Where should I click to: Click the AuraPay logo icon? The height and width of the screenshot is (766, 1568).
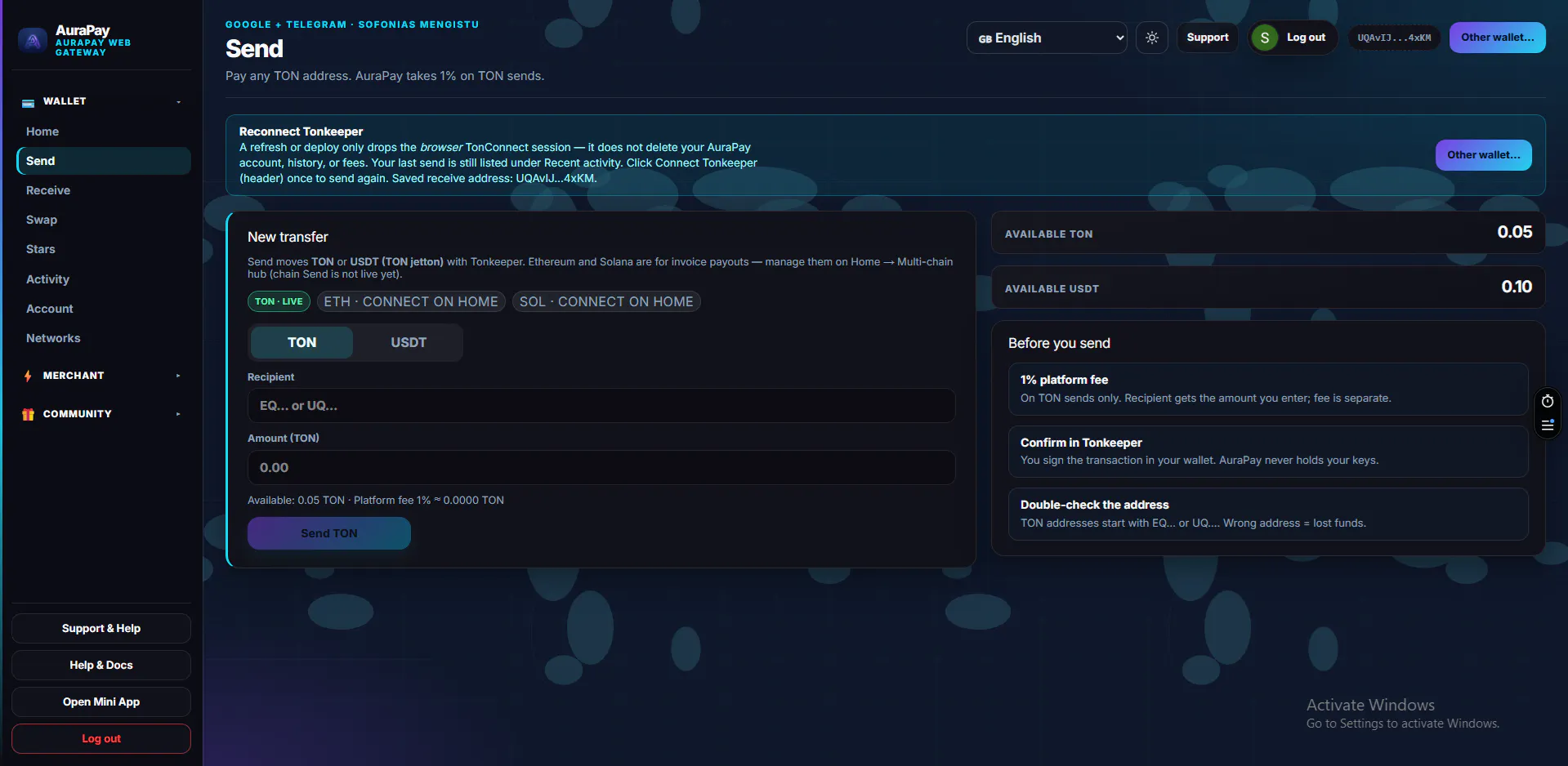(33, 40)
